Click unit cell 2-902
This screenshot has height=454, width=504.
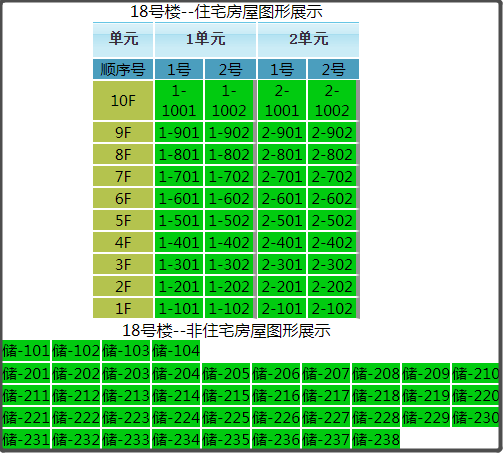(332, 132)
